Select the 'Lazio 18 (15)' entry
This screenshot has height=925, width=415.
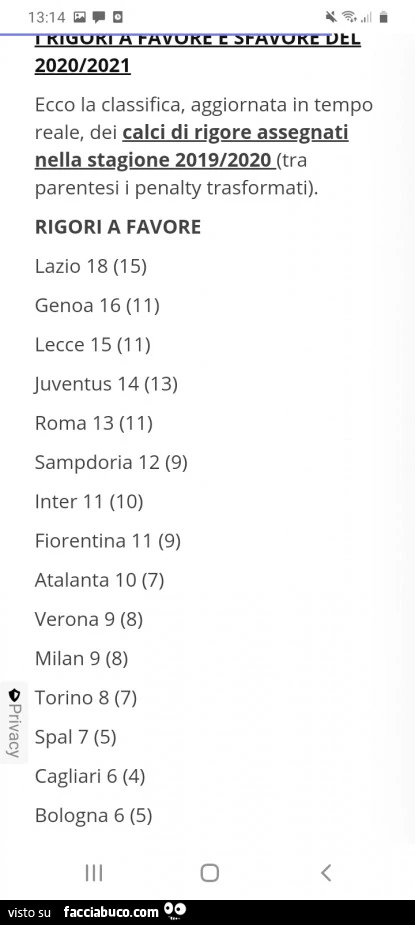tap(91, 267)
